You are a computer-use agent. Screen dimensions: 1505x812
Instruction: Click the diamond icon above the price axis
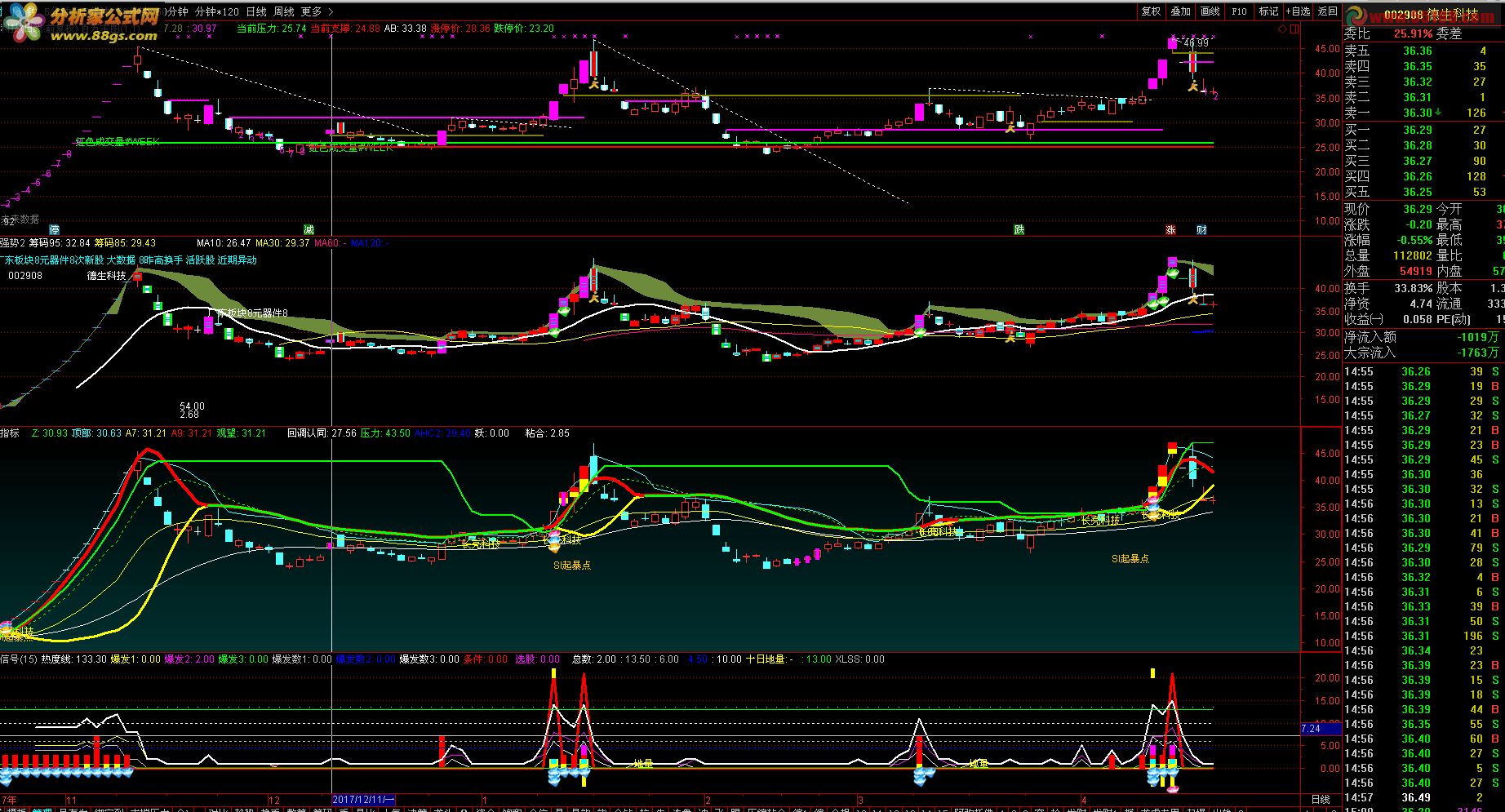(x=1282, y=29)
